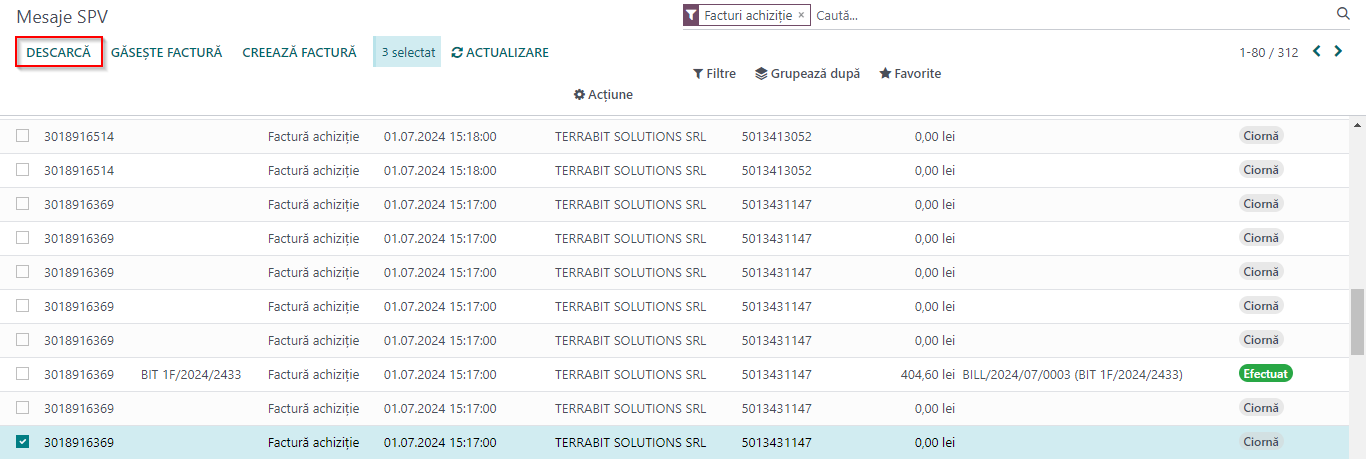1366x459 pixels.
Task: Click the 3 selectat indicator
Action: tap(407, 52)
